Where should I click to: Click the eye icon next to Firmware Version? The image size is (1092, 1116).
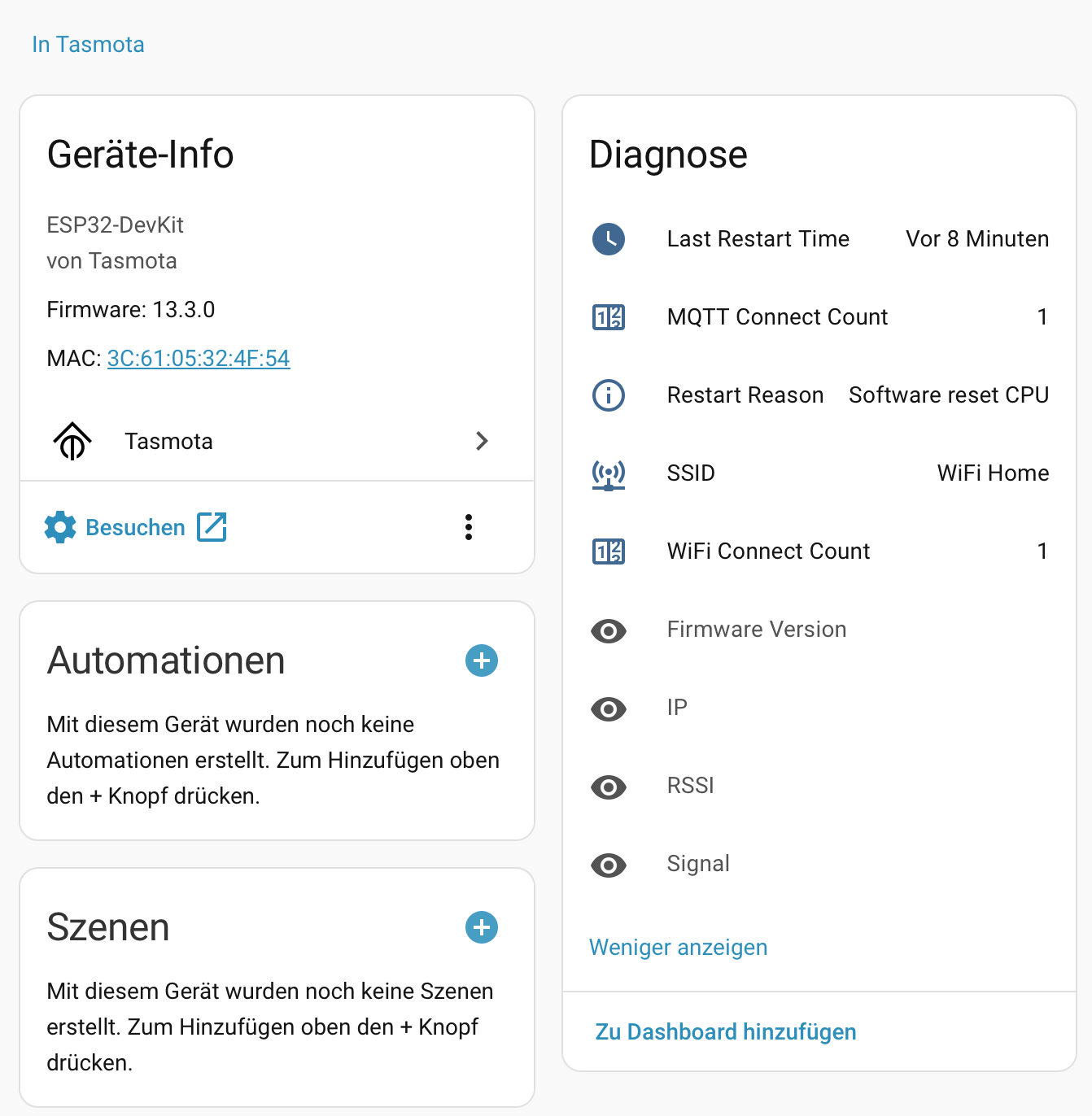click(x=609, y=630)
